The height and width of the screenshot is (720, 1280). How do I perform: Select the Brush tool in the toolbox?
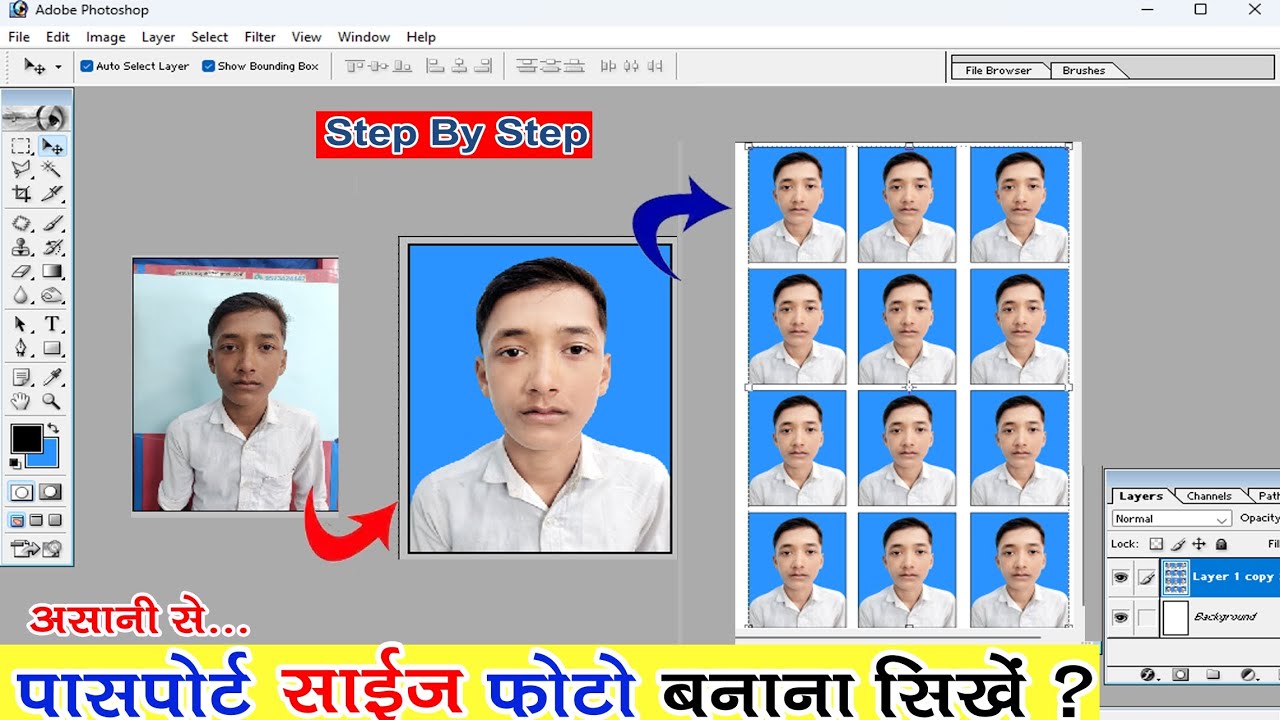pyautogui.click(x=52, y=224)
